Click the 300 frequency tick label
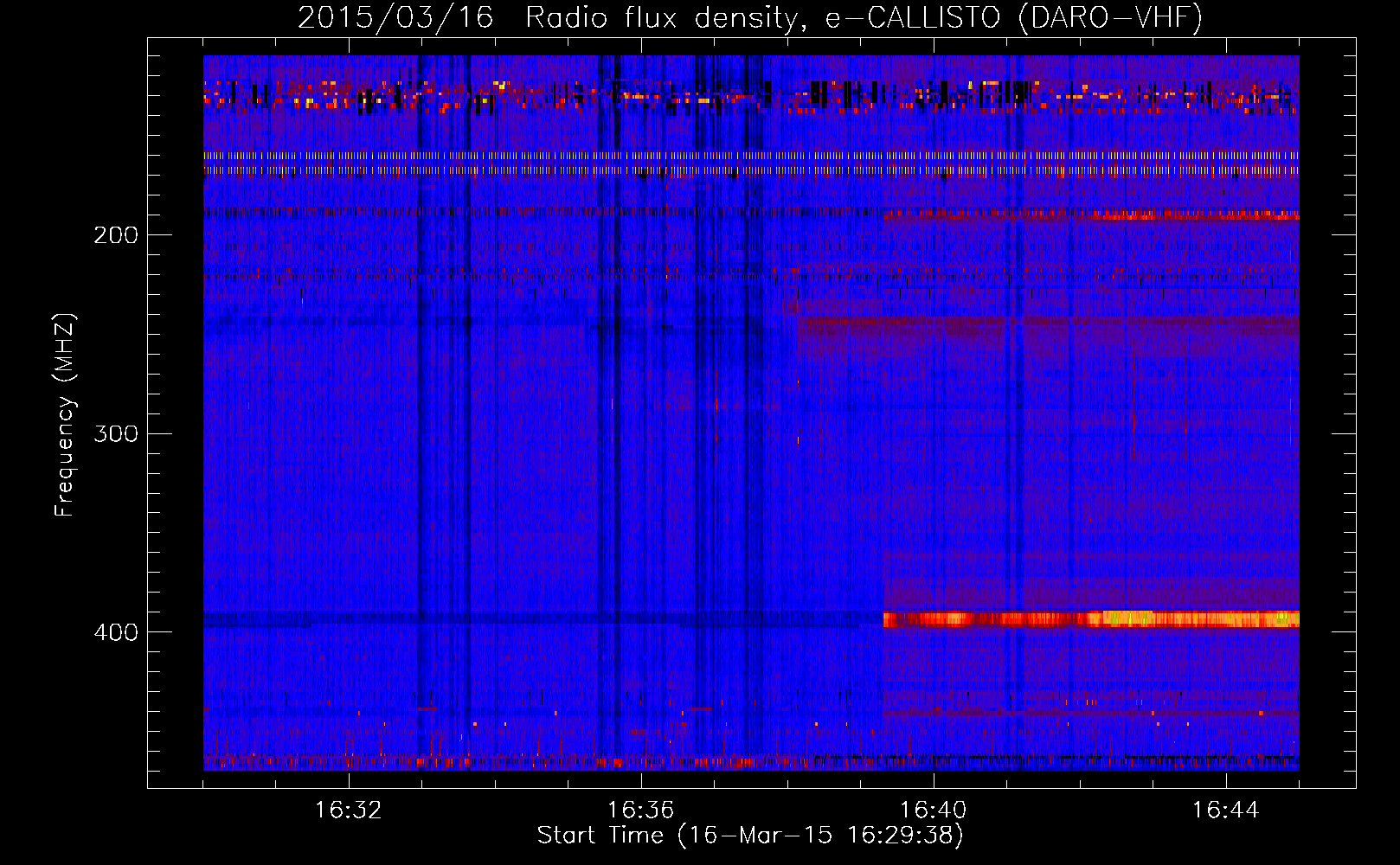This screenshot has height=865, width=1400. point(116,433)
